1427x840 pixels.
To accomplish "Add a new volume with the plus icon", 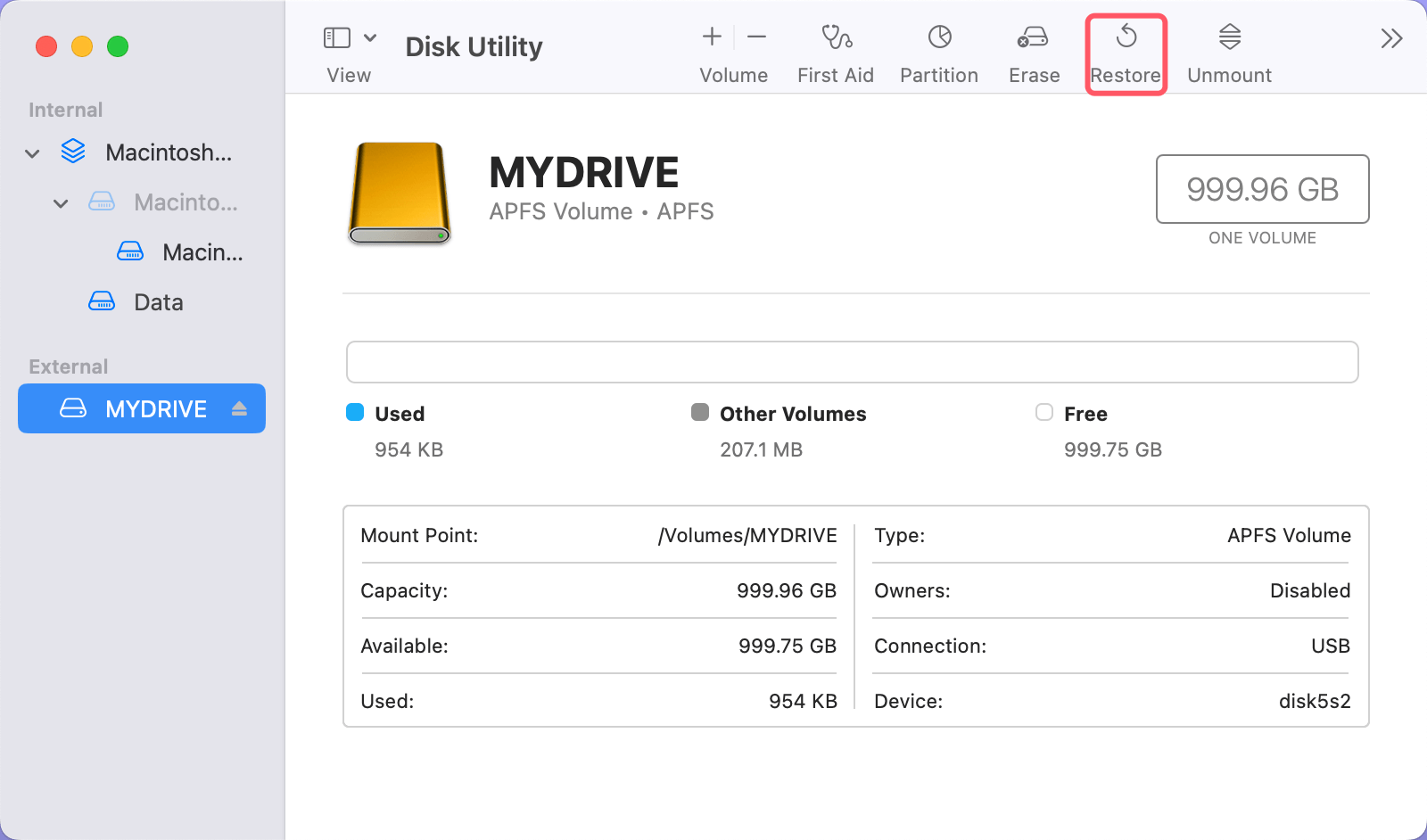I will 711,37.
